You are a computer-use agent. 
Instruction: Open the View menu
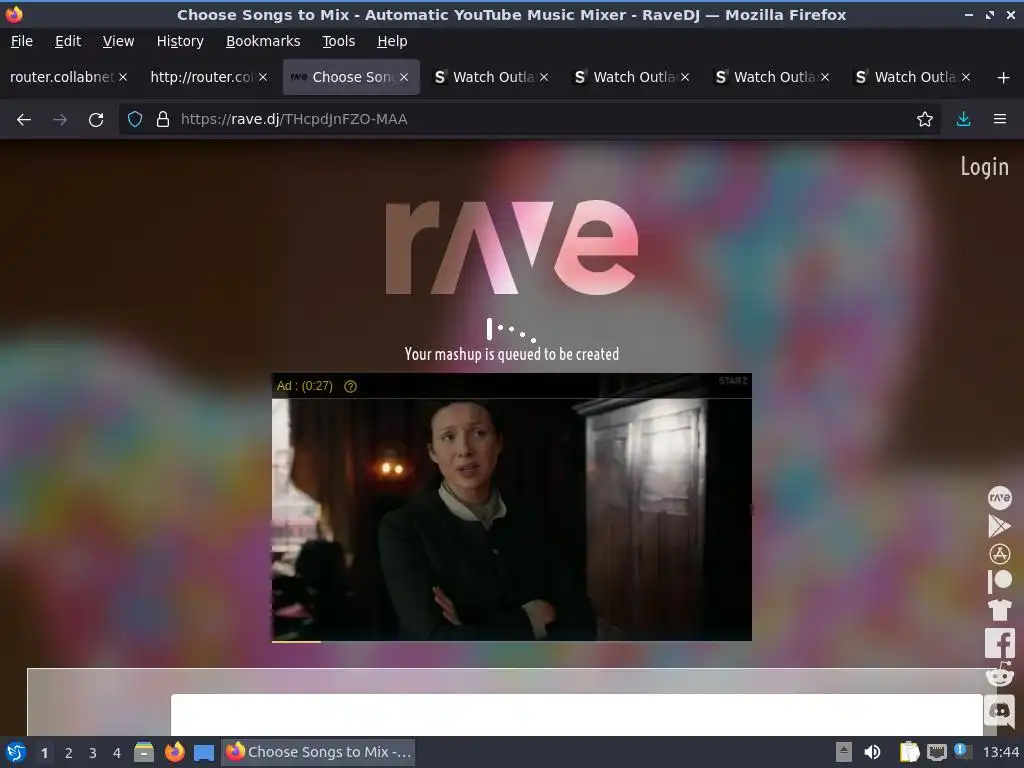[118, 41]
